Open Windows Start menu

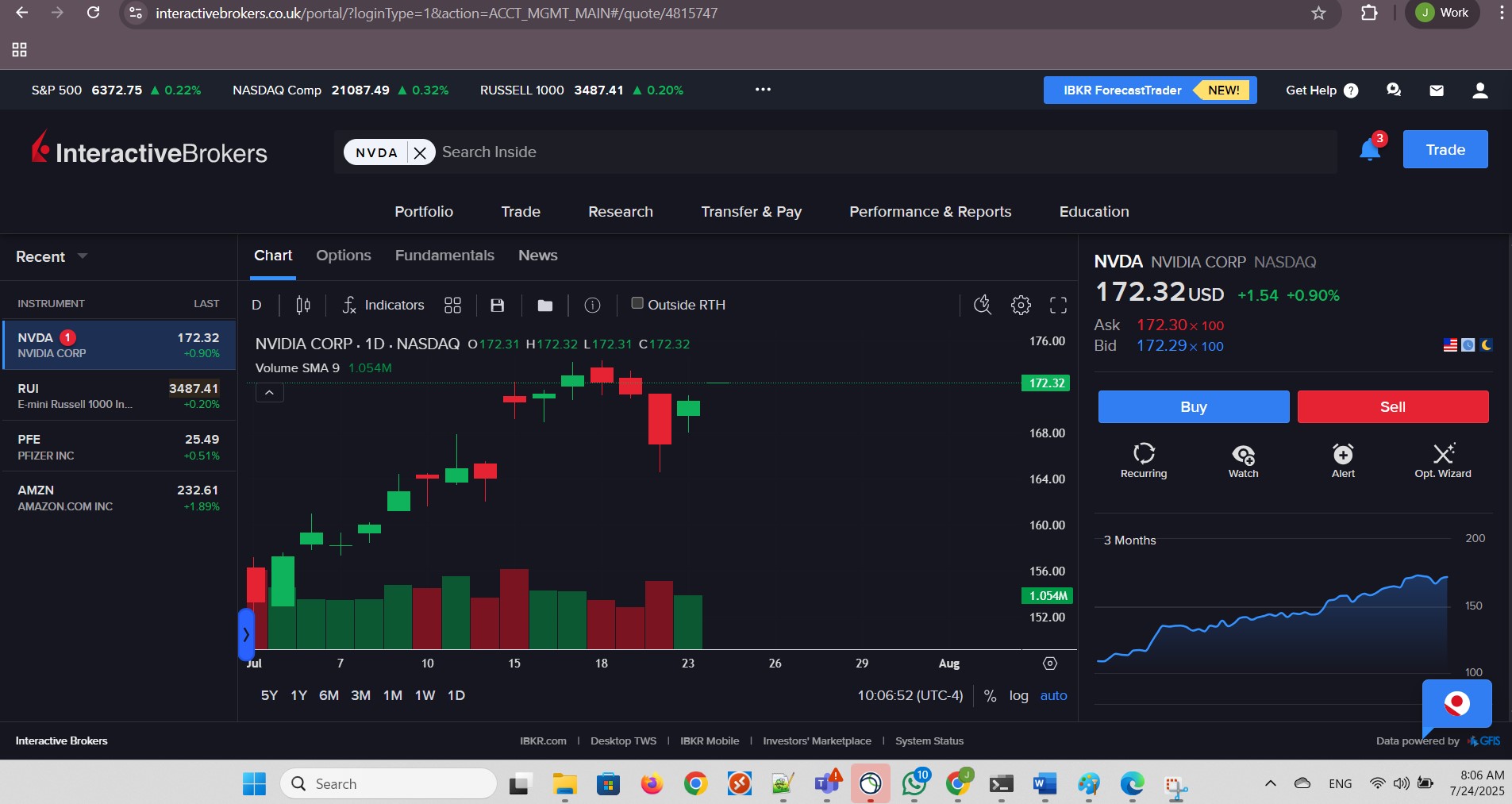point(254,784)
